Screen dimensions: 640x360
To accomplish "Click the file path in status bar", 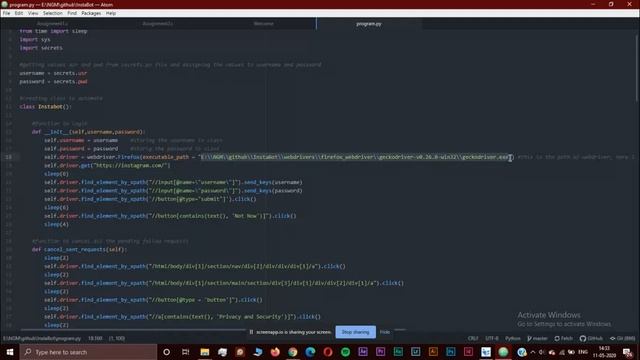I will [42, 338].
